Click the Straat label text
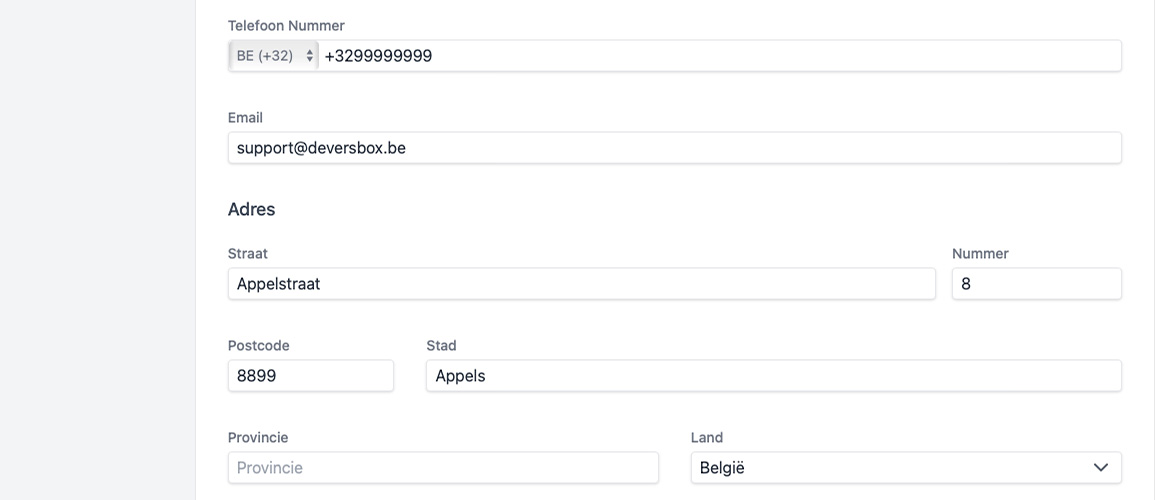Image resolution: width=1155 pixels, height=500 pixels. click(248, 254)
